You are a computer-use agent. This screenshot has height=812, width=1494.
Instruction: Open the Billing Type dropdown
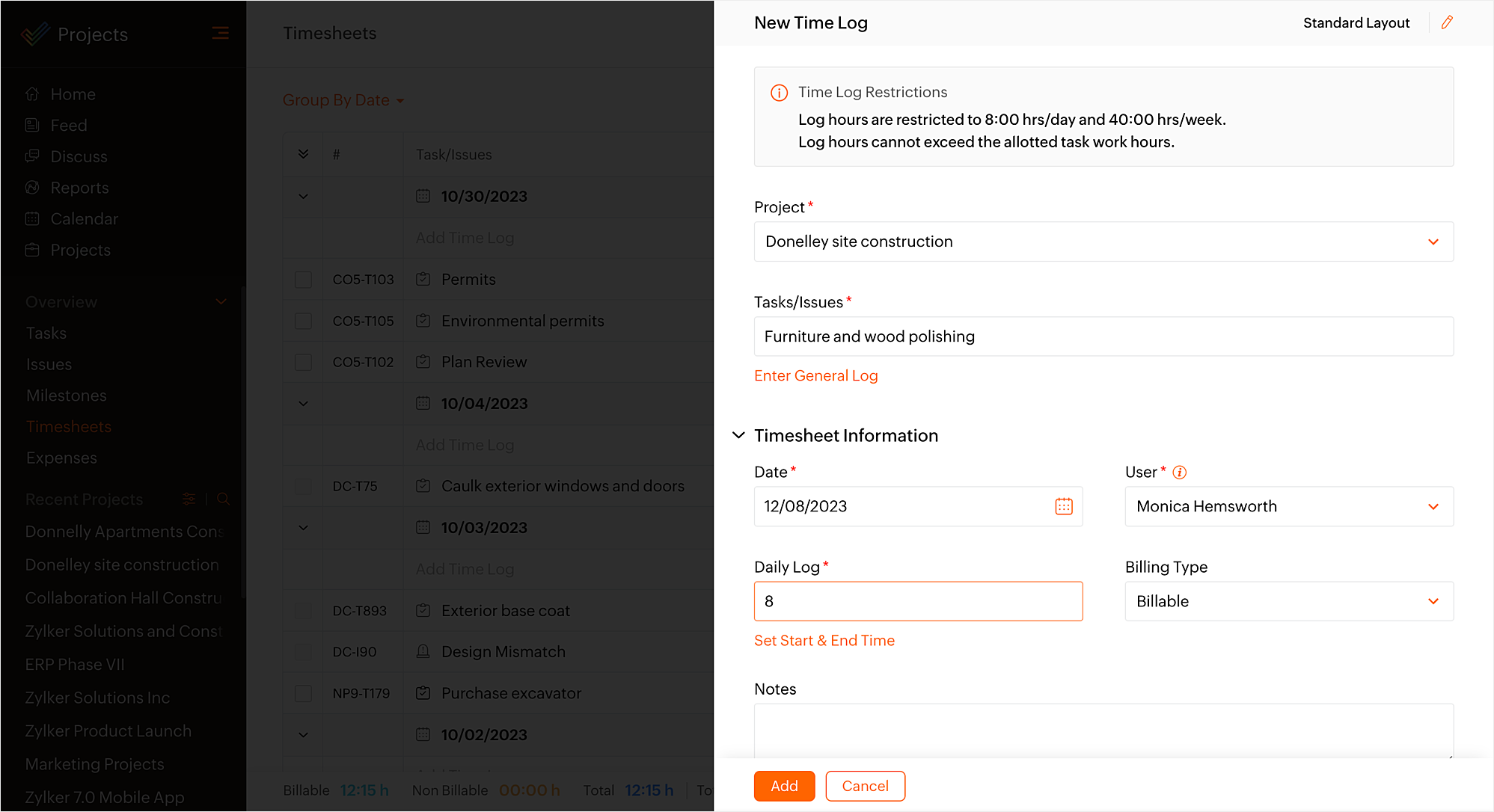point(1288,601)
